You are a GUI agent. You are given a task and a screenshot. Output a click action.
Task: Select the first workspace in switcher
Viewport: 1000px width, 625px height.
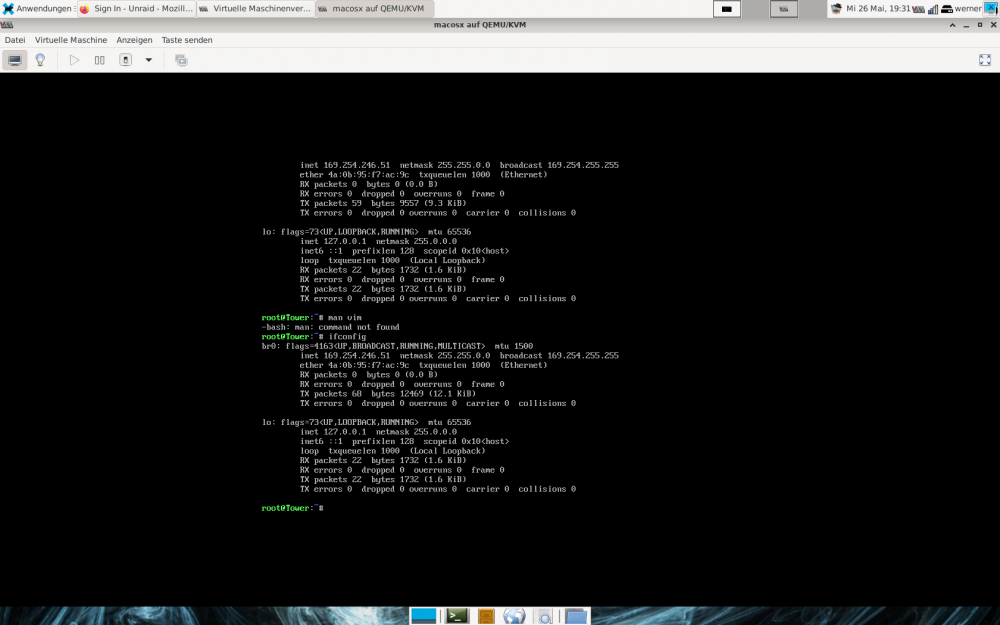click(726, 9)
